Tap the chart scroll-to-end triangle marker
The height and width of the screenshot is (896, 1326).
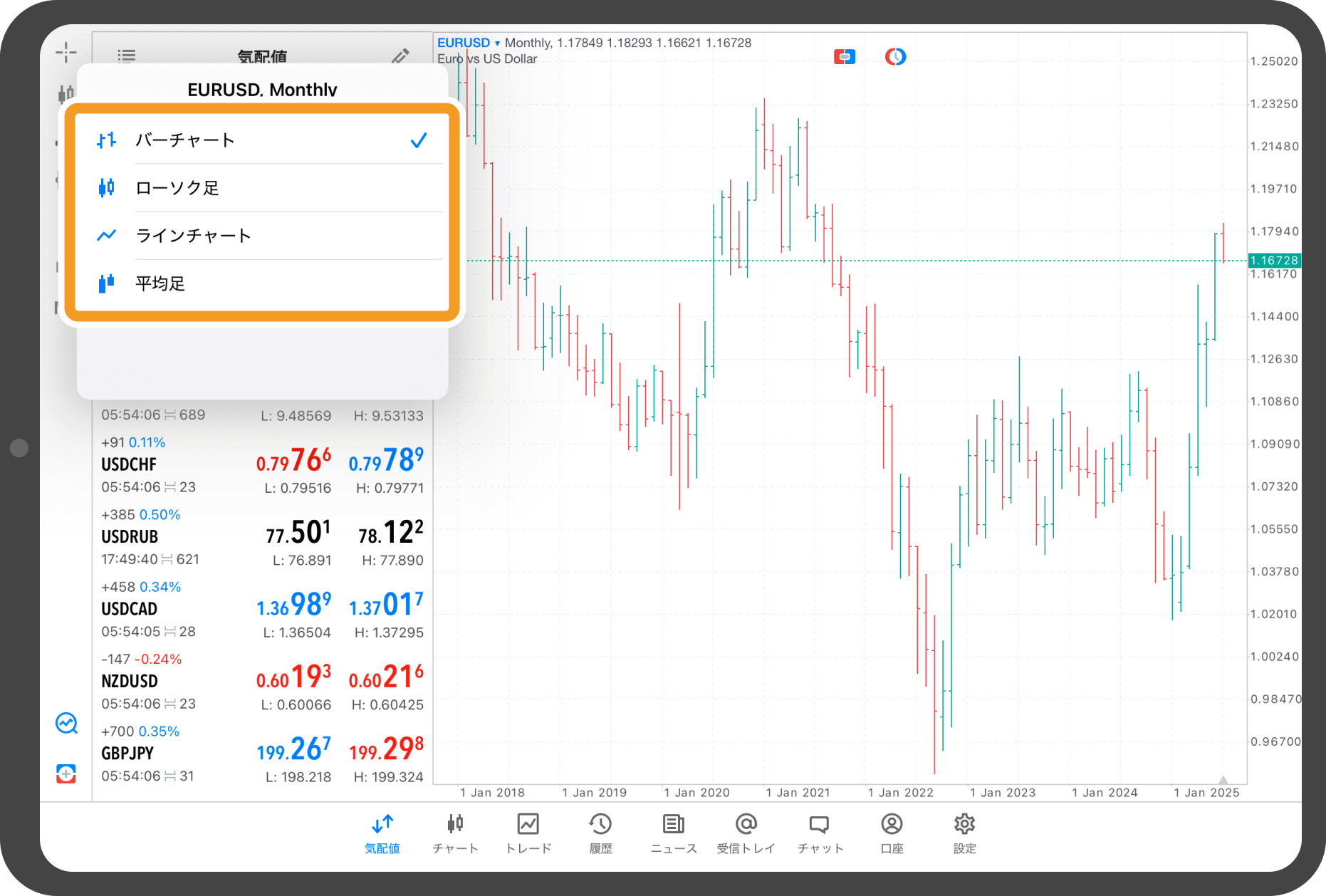tap(1223, 780)
